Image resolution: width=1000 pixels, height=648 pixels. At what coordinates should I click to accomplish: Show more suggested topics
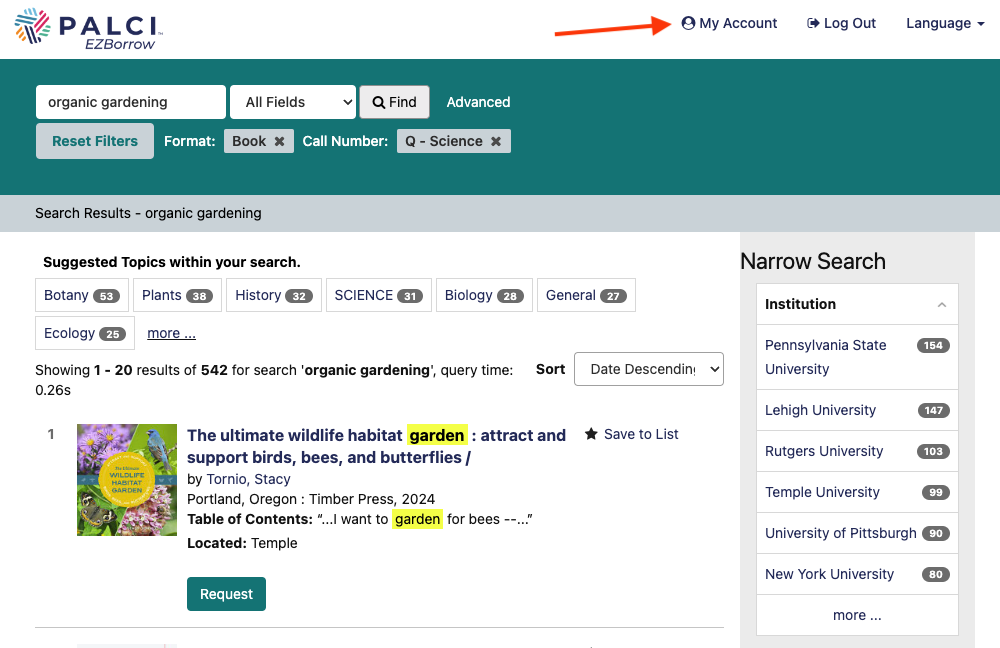tap(170, 332)
